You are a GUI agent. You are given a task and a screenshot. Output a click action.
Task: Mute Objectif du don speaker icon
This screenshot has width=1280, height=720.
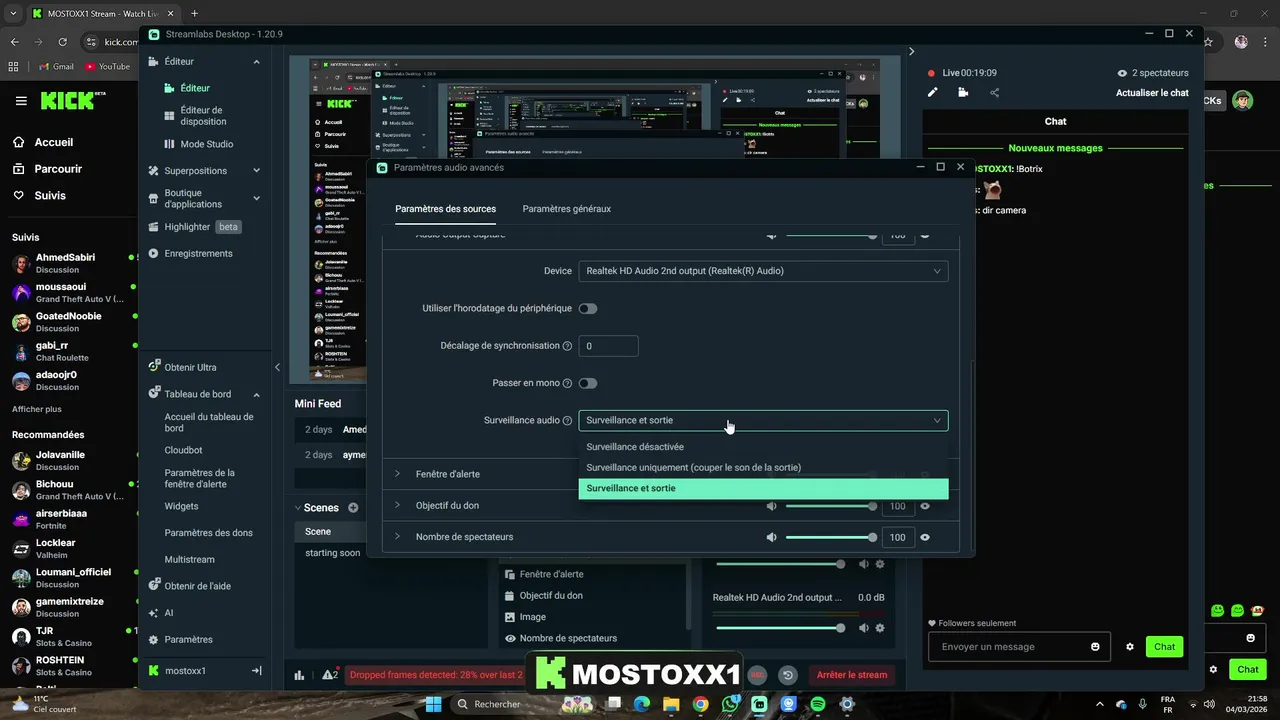(x=771, y=506)
